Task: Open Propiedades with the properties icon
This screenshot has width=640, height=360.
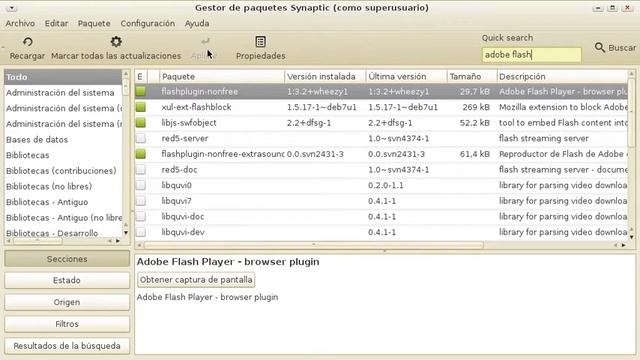Action: coord(260,42)
